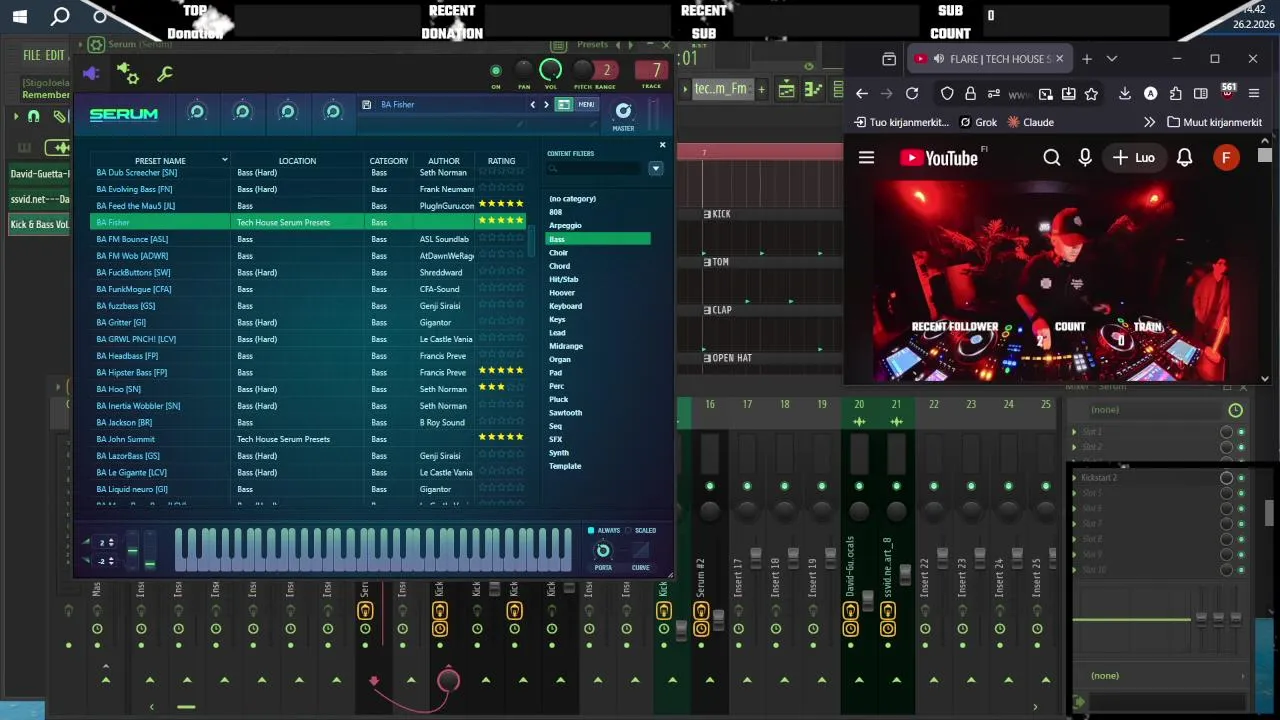Open FL Studio EDIT menu
The width and height of the screenshot is (1280, 720).
[54, 56]
